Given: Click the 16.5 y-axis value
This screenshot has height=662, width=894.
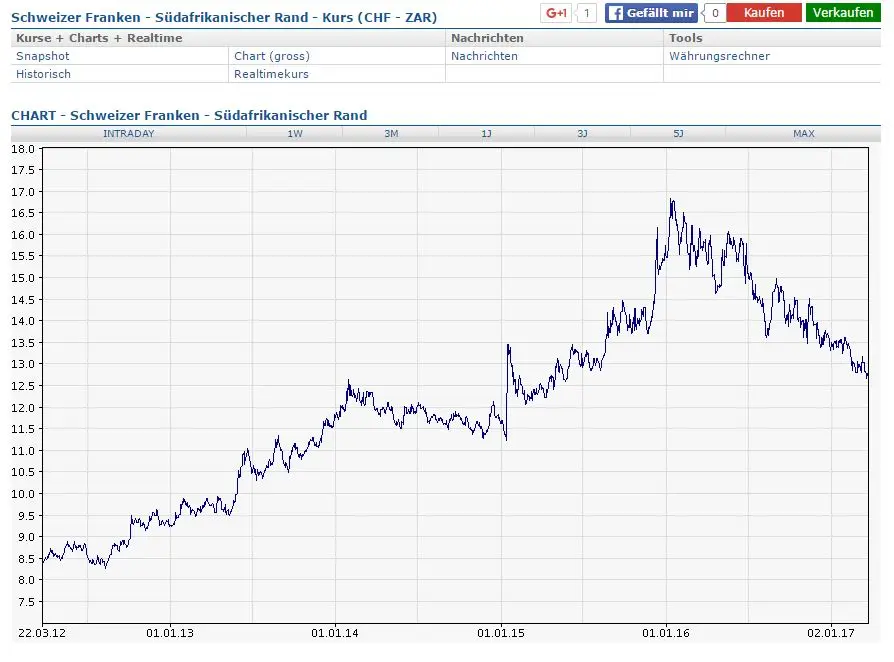Looking at the screenshot, I should (x=23, y=213).
